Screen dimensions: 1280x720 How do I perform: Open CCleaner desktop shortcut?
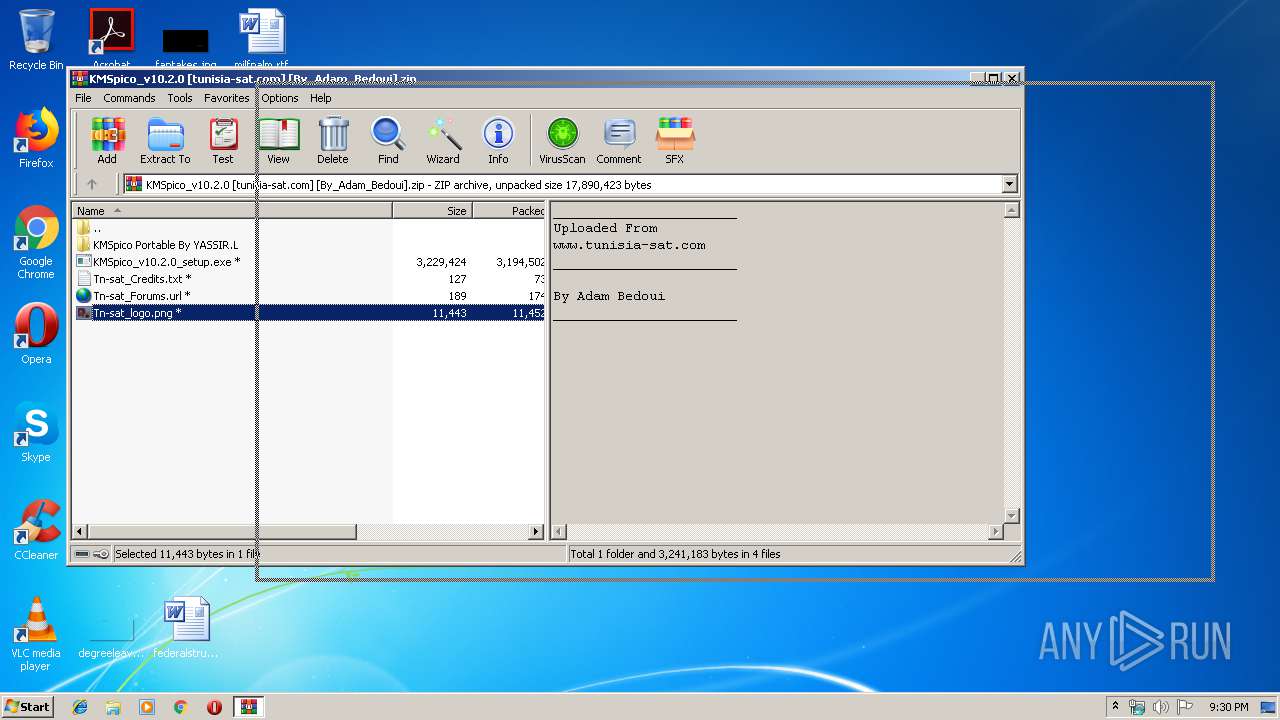tap(36, 530)
